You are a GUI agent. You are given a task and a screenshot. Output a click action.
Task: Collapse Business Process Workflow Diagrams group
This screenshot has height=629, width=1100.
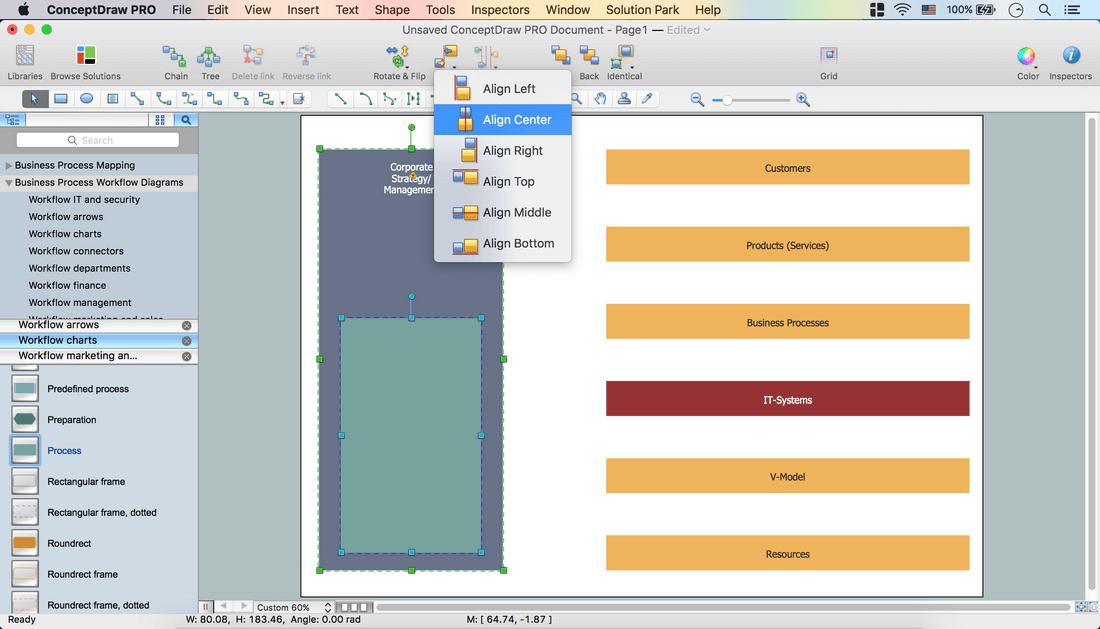[x=9, y=183]
